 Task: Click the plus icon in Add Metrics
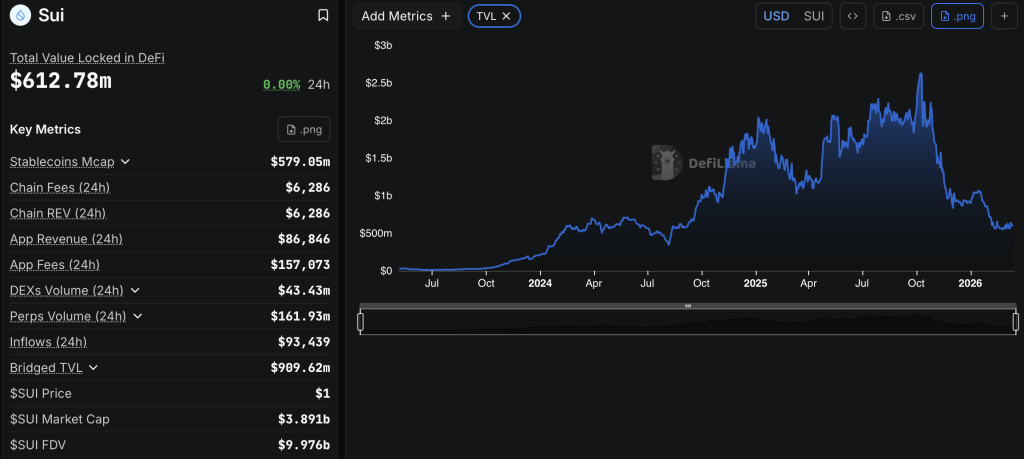click(x=446, y=16)
